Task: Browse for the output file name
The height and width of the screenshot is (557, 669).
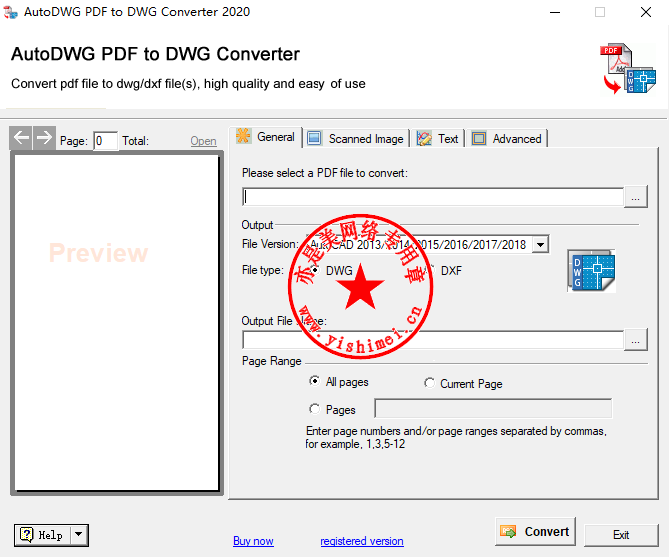Action: point(635,340)
